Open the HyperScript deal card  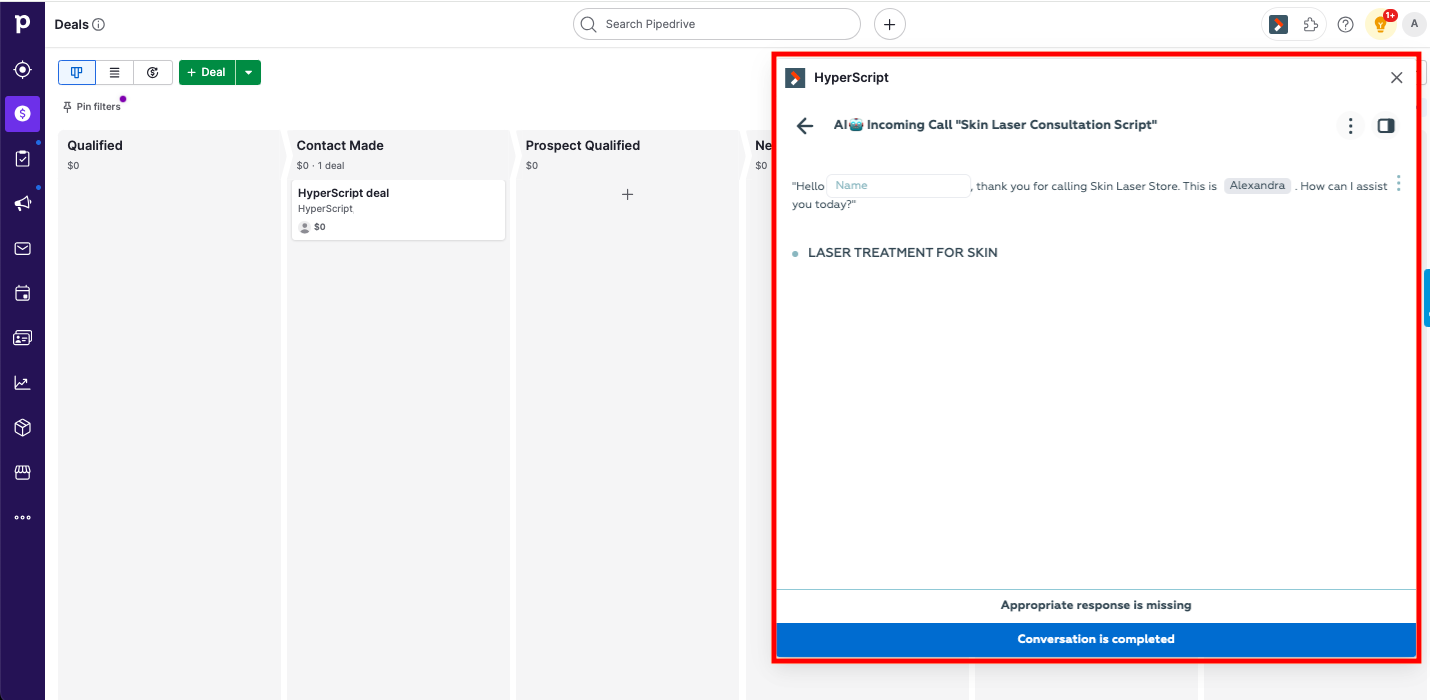(x=398, y=210)
